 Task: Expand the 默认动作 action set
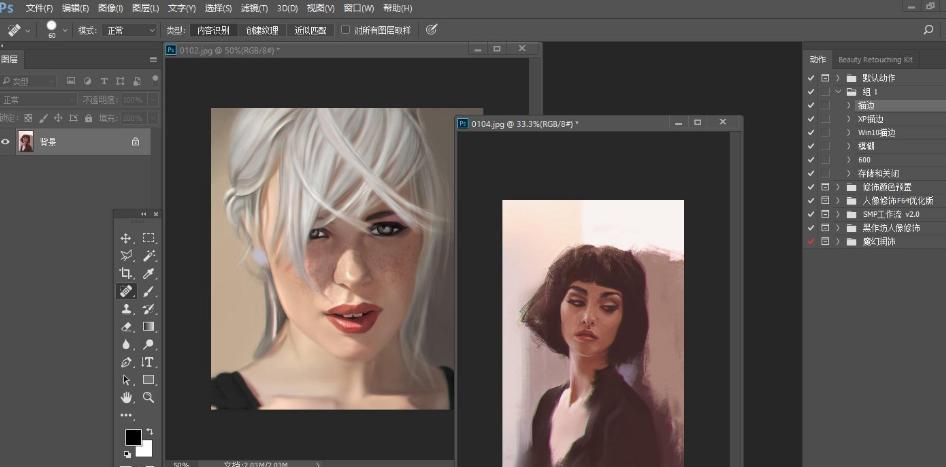click(x=838, y=78)
